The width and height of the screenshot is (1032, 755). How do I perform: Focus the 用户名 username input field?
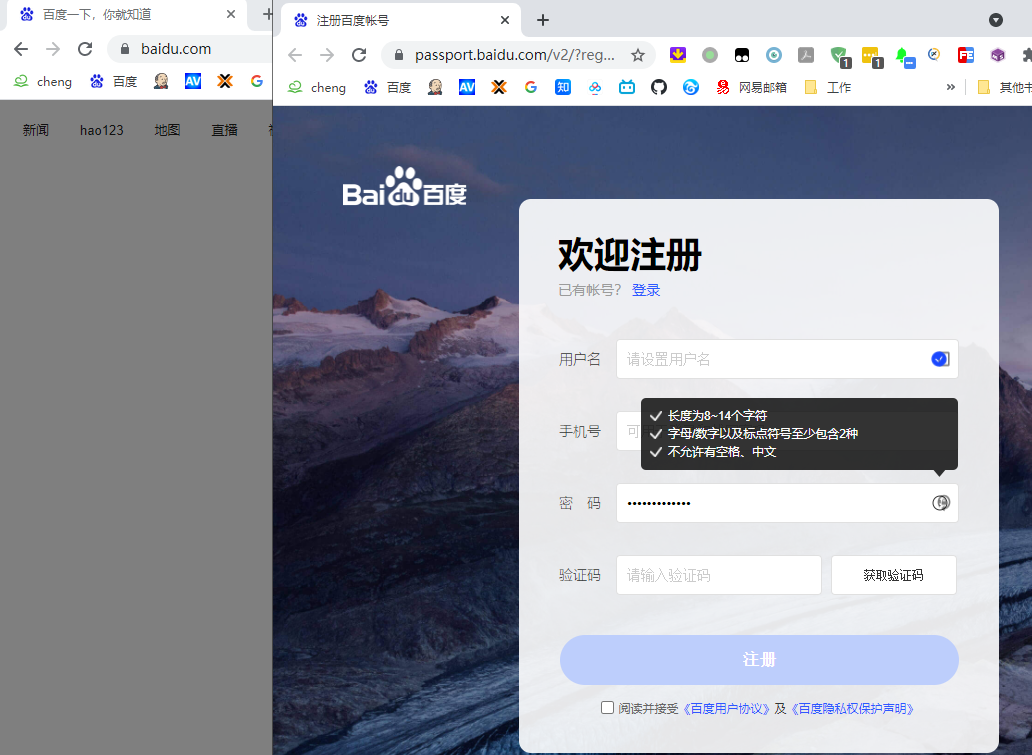[x=787, y=359]
